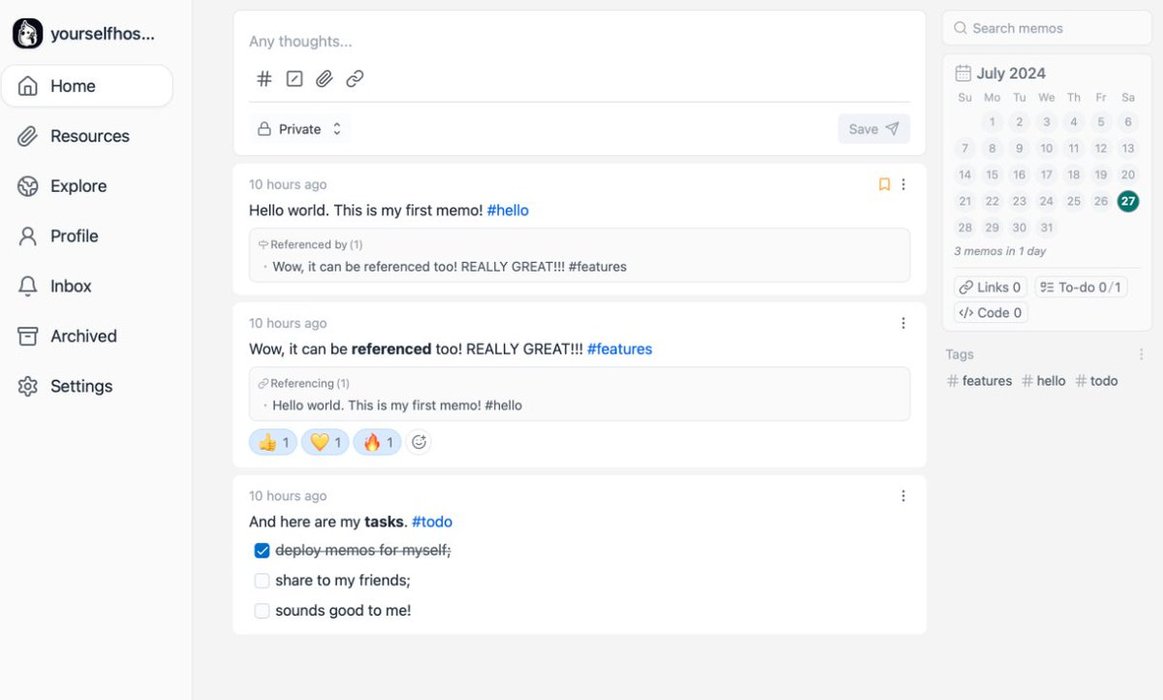Open Archived from the sidebar

[83, 336]
